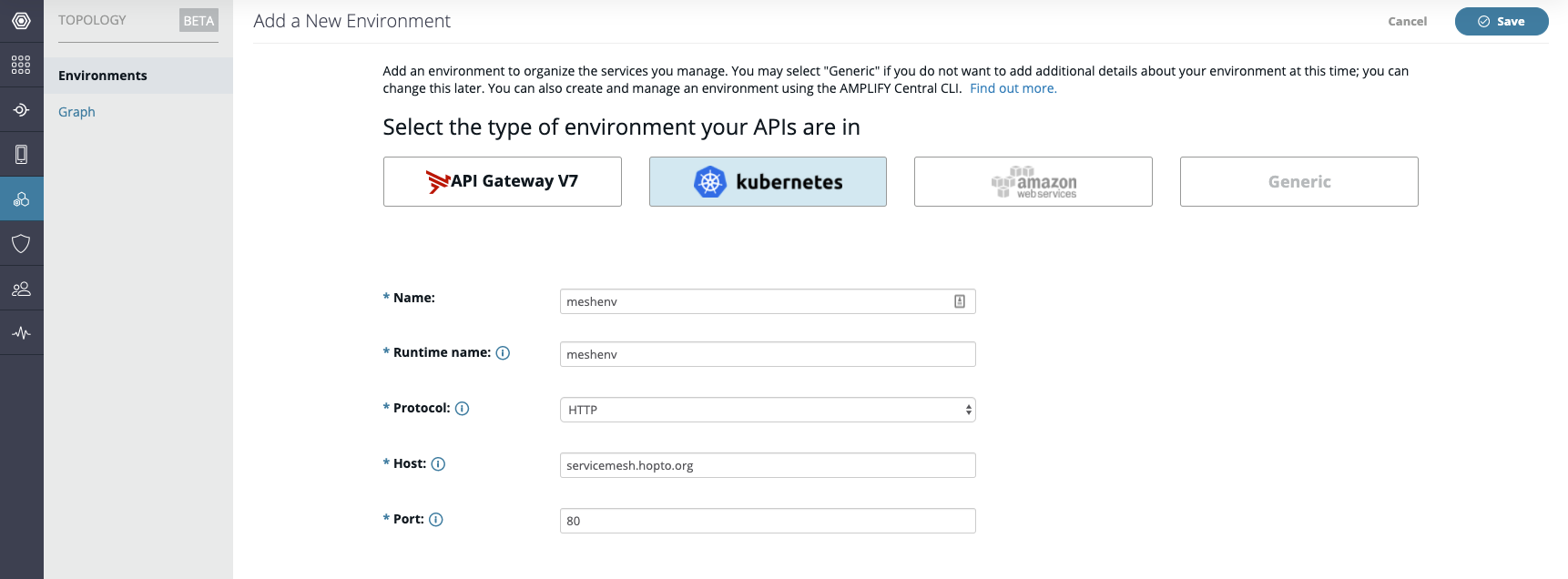Open the apps grid icon in sidebar
The height and width of the screenshot is (579, 1568).
point(21,65)
